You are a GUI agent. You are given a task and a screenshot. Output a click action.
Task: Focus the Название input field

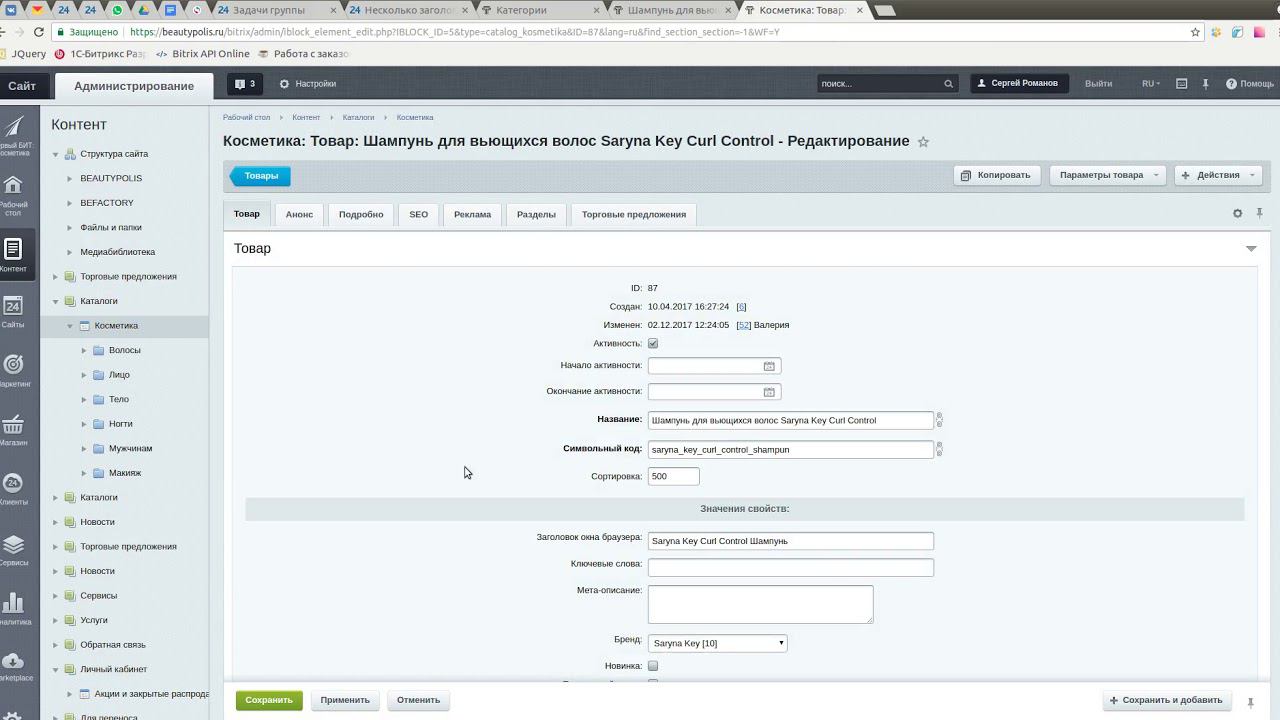coord(790,420)
